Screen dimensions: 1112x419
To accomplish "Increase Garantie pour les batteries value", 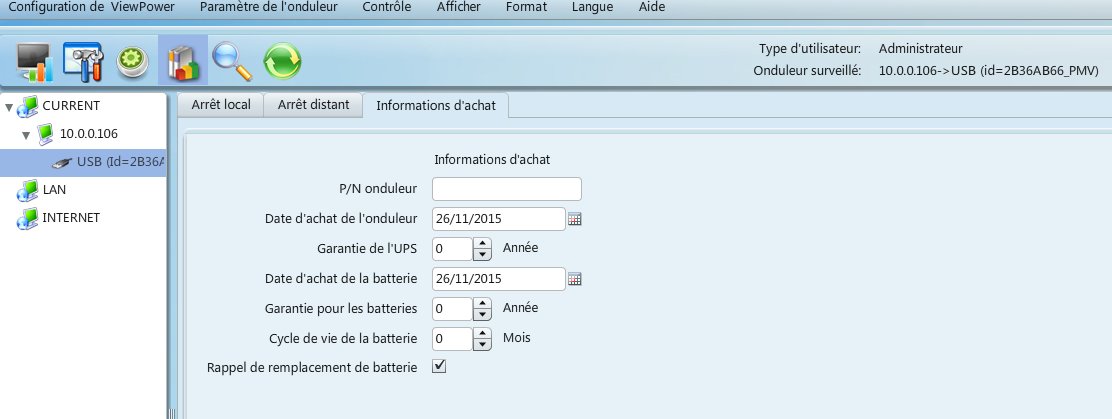I will click(x=482, y=303).
